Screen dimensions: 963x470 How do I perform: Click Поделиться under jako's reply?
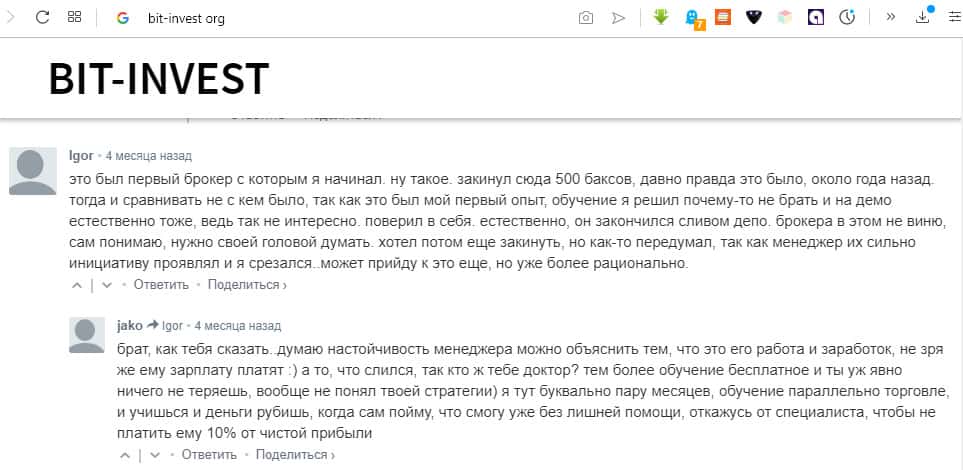(x=295, y=455)
